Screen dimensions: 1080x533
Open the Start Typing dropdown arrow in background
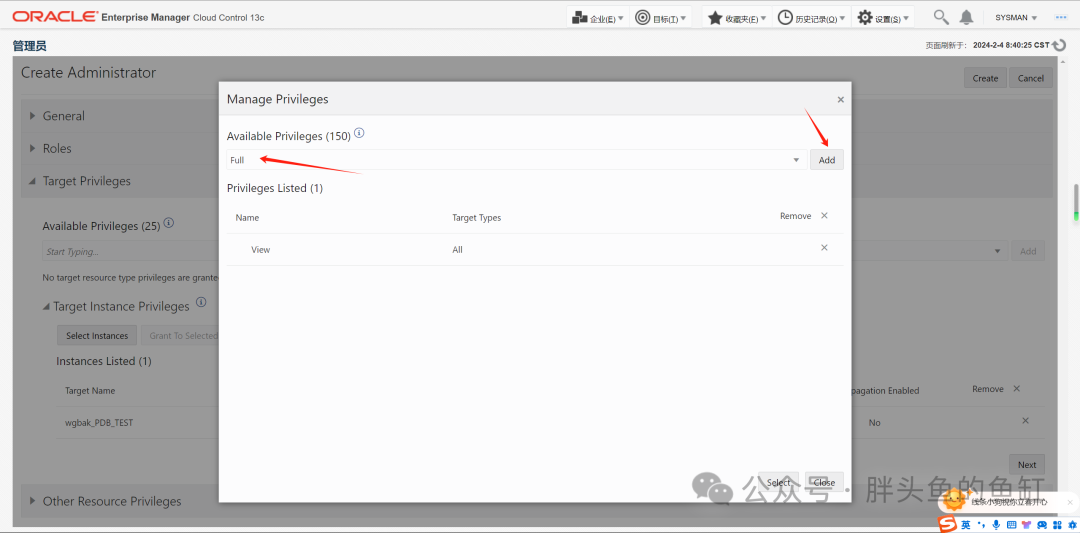(x=998, y=251)
